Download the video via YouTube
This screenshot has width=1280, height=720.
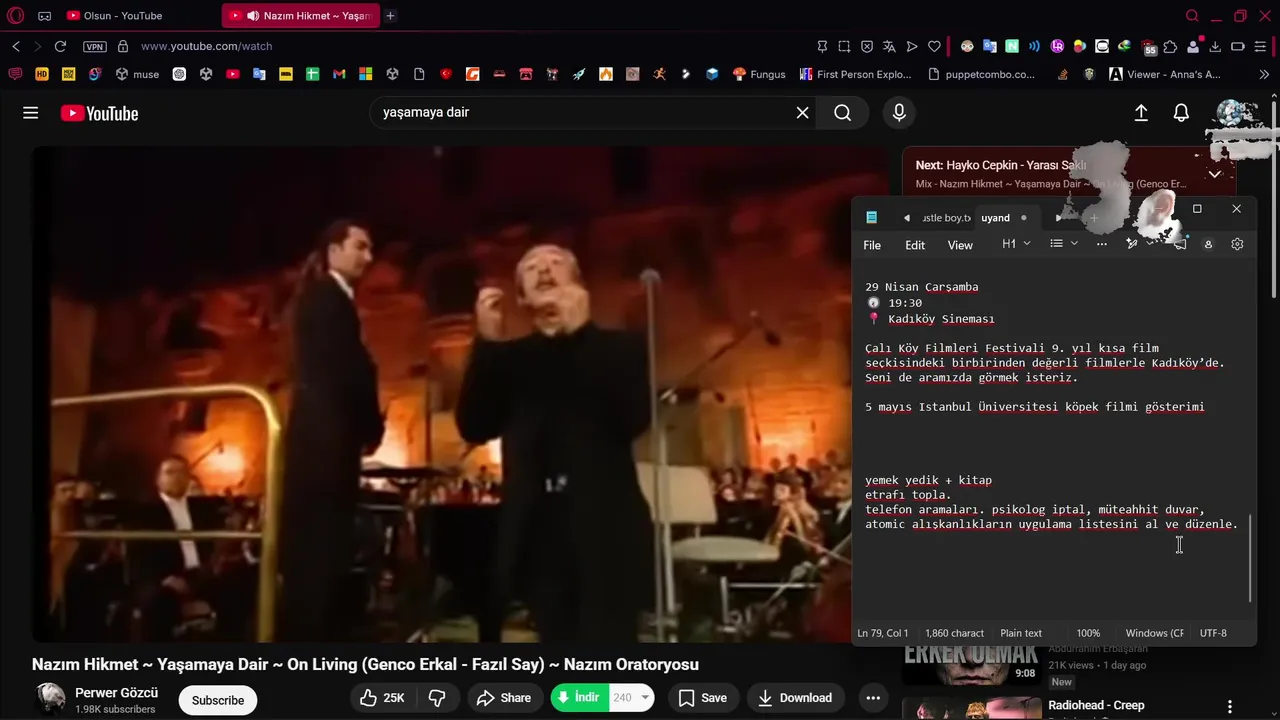click(x=795, y=698)
